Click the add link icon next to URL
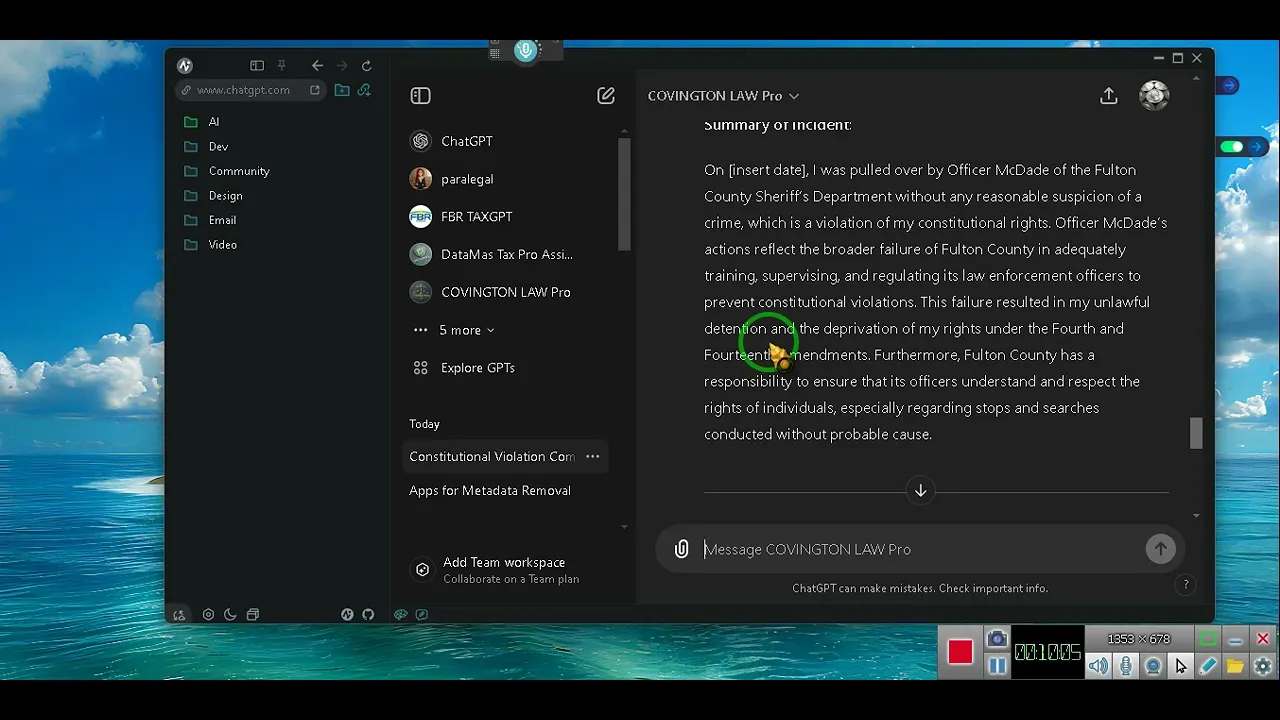Viewport: 1280px width, 720px height. (x=364, y=90)
